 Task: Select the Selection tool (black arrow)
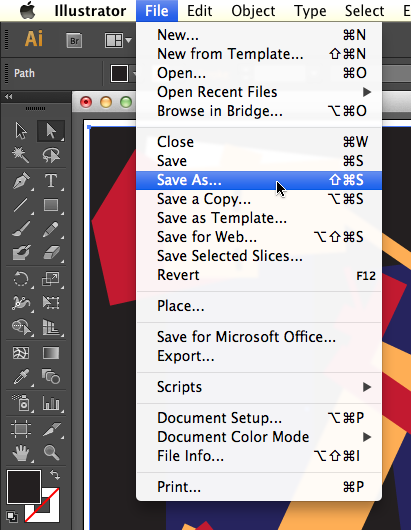21,131
